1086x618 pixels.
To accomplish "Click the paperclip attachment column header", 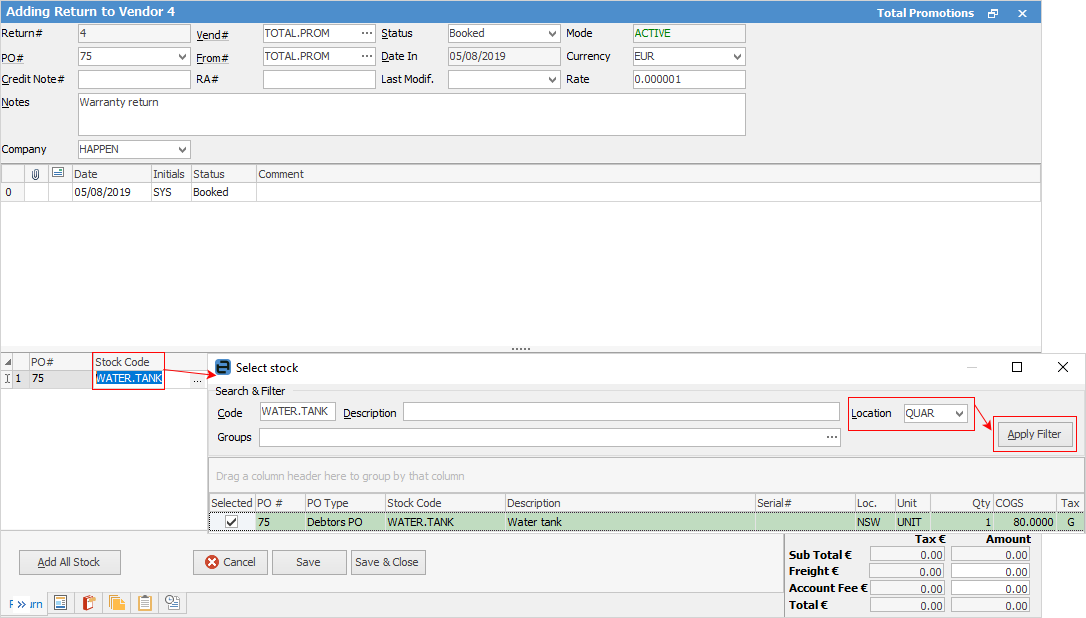I will coord(36,174).
